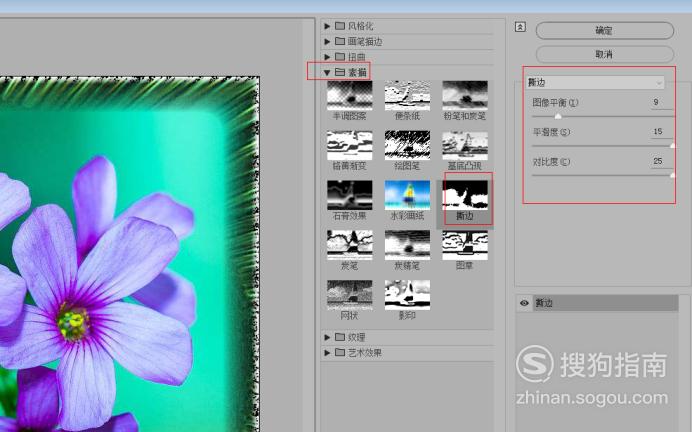This screenshot has width=692, height=432.
Task: Click the 图像平衡 slider track
Action: pos(603,116)
